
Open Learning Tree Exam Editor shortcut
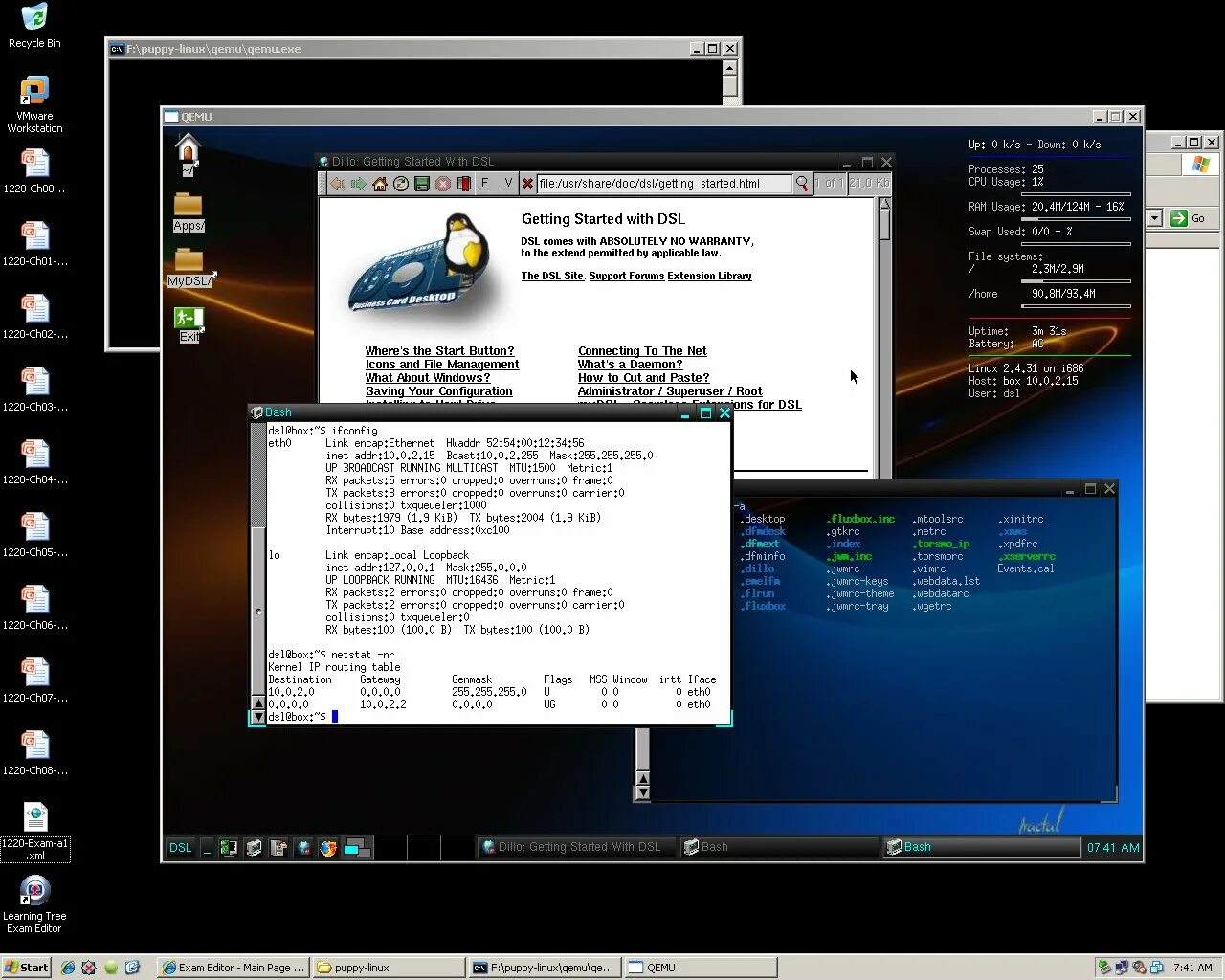point(34,904)
